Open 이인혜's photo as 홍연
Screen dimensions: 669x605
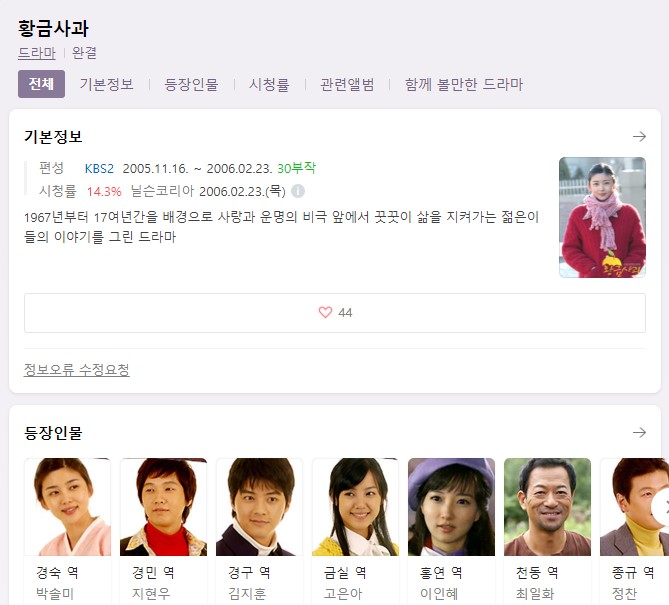click(451, 507)
